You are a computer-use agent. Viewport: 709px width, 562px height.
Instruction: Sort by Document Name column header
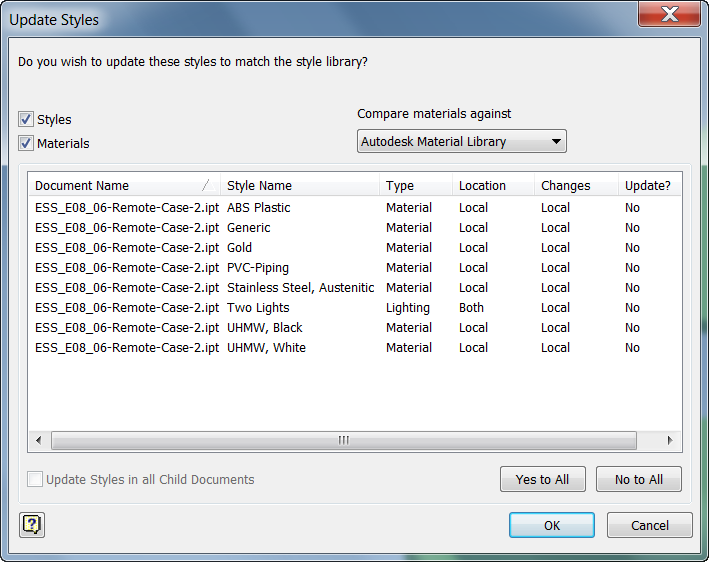(x=125, y=185)
